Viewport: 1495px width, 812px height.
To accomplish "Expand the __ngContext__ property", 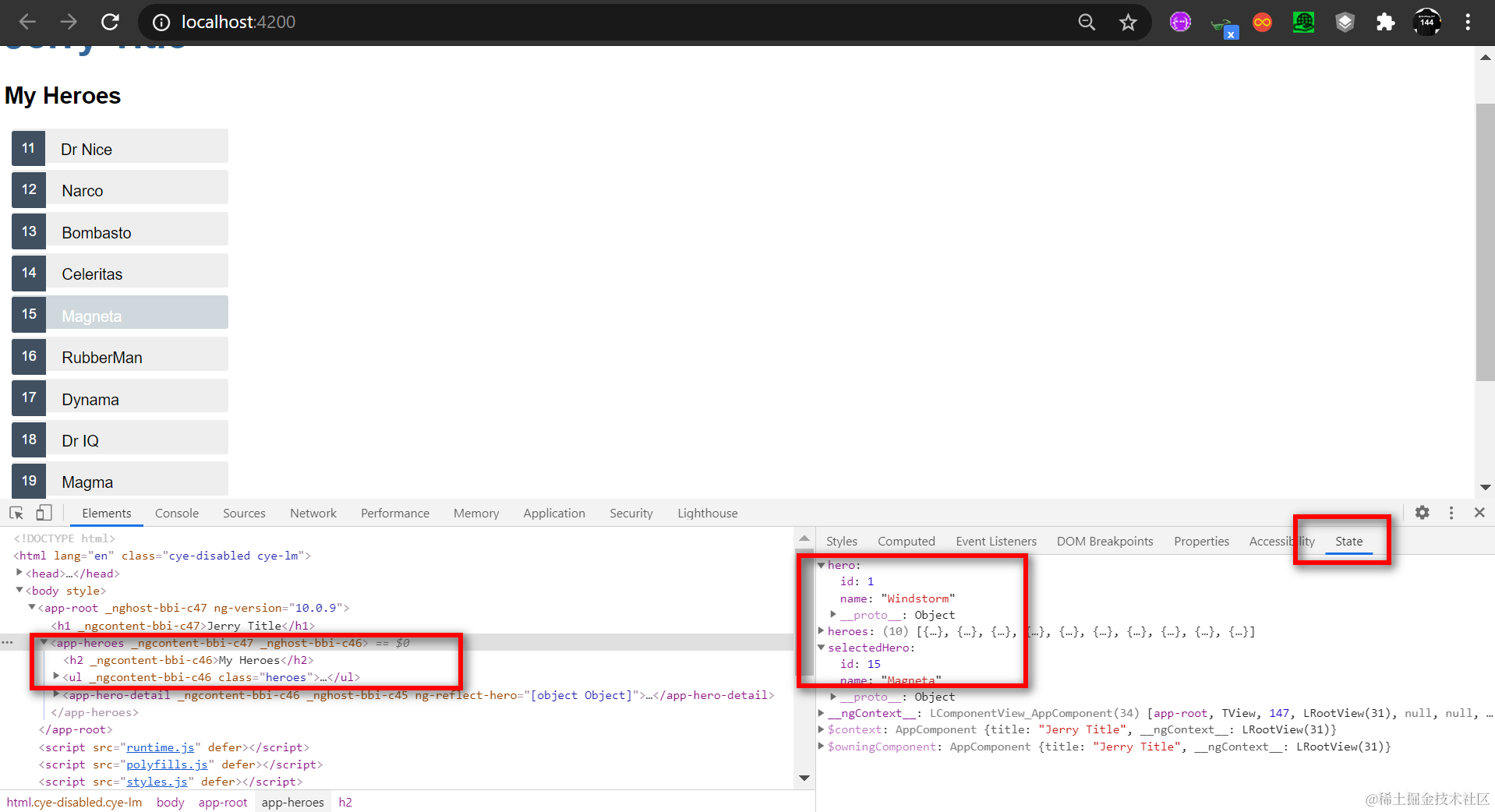I will click(821, 712).
